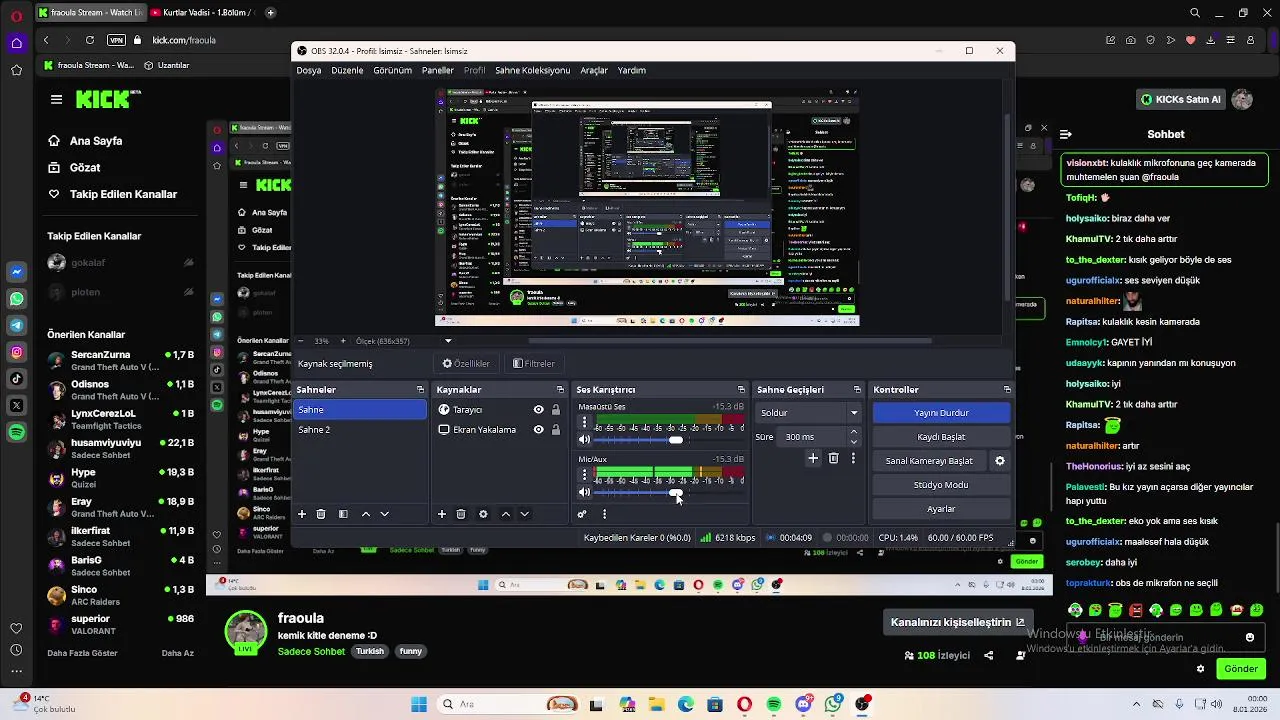Viewport: 1280px width, 720px height.
Task: Pop out the Sahneler dock
Action: click(x=420, y=389)
